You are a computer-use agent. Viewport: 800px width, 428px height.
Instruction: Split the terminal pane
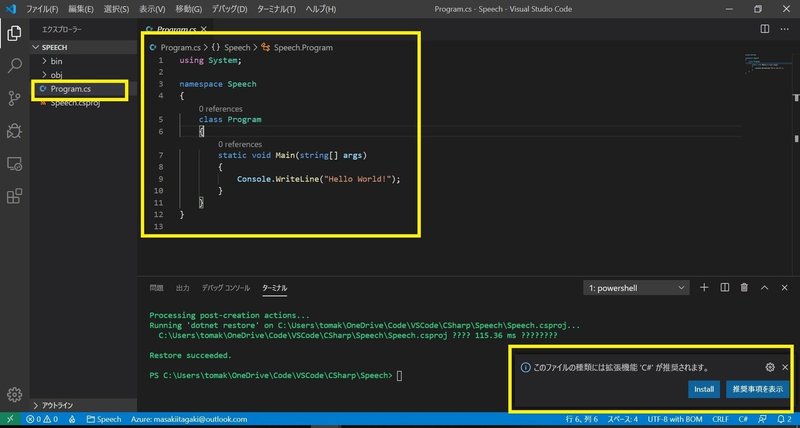pyautogui.click(x=724, y=288)
